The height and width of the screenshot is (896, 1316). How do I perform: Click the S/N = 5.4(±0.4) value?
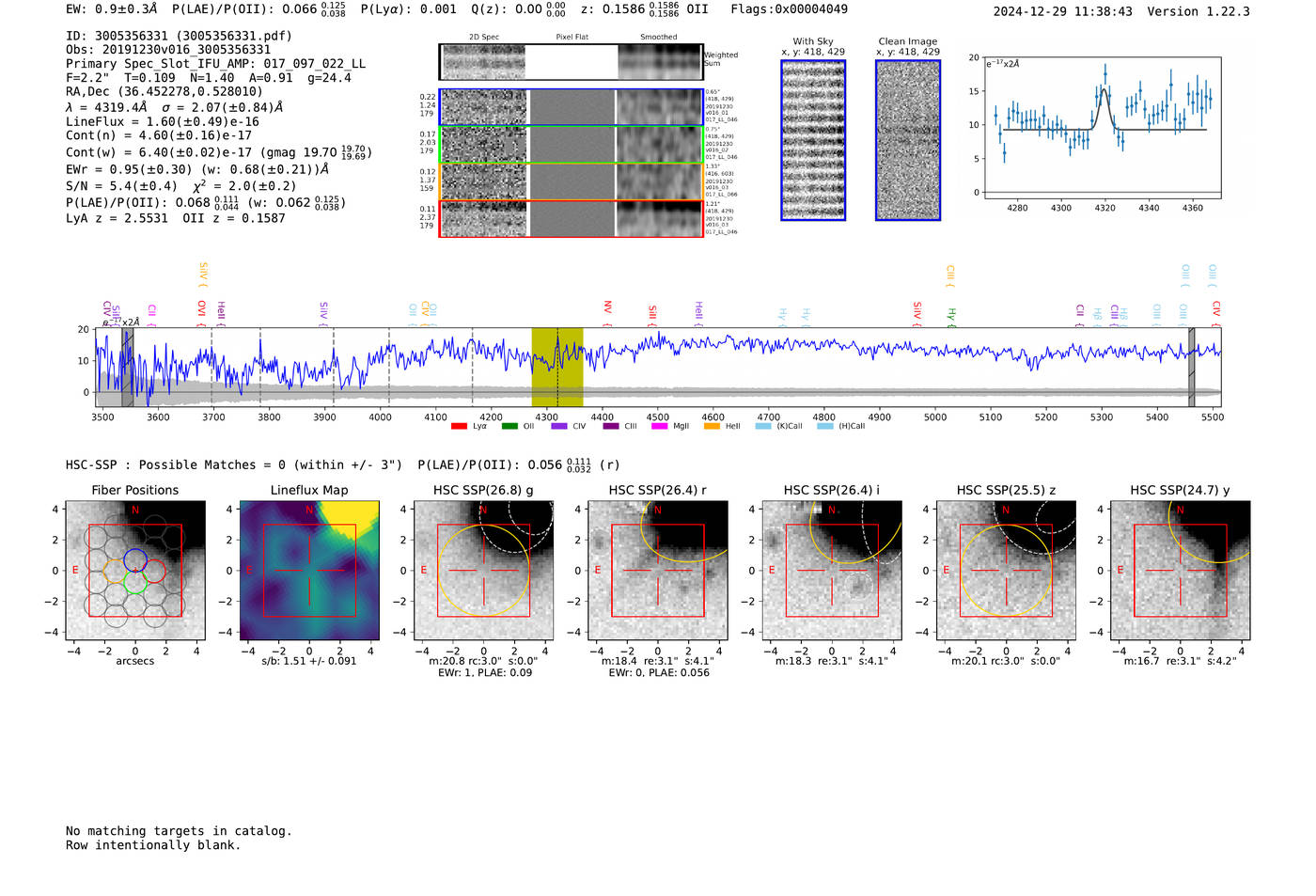tap(121, 186)
